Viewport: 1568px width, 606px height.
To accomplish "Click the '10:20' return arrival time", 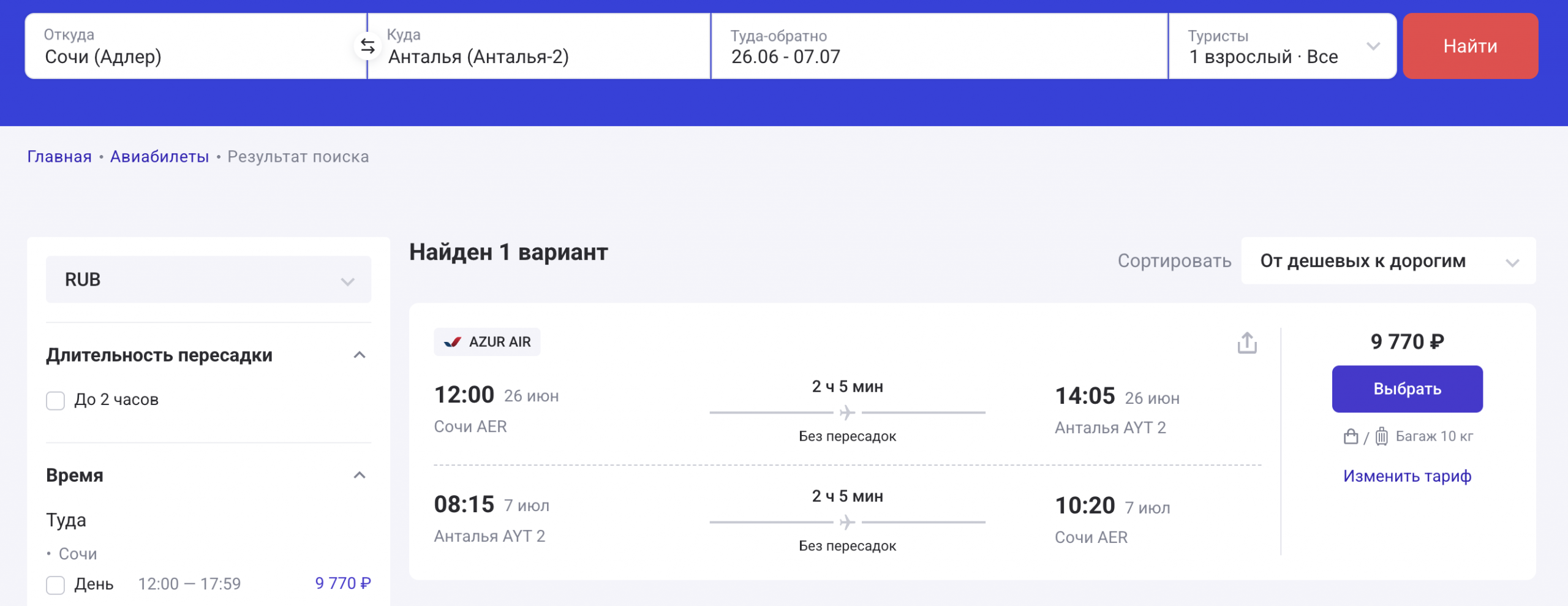I will 1085,506.
